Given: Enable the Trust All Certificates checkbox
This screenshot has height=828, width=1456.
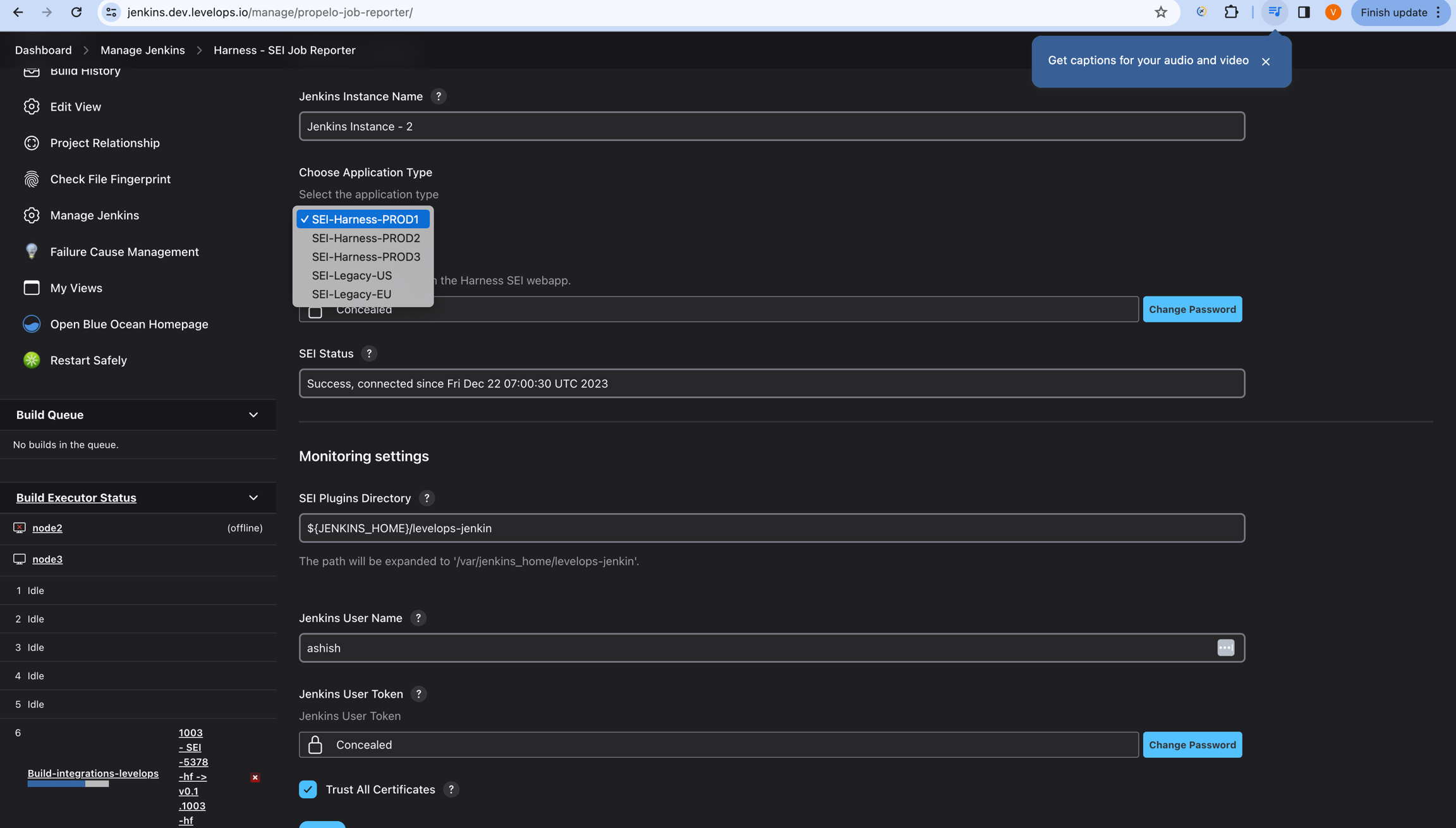Looking at the screenshot, I should click(x=308, y=789).
